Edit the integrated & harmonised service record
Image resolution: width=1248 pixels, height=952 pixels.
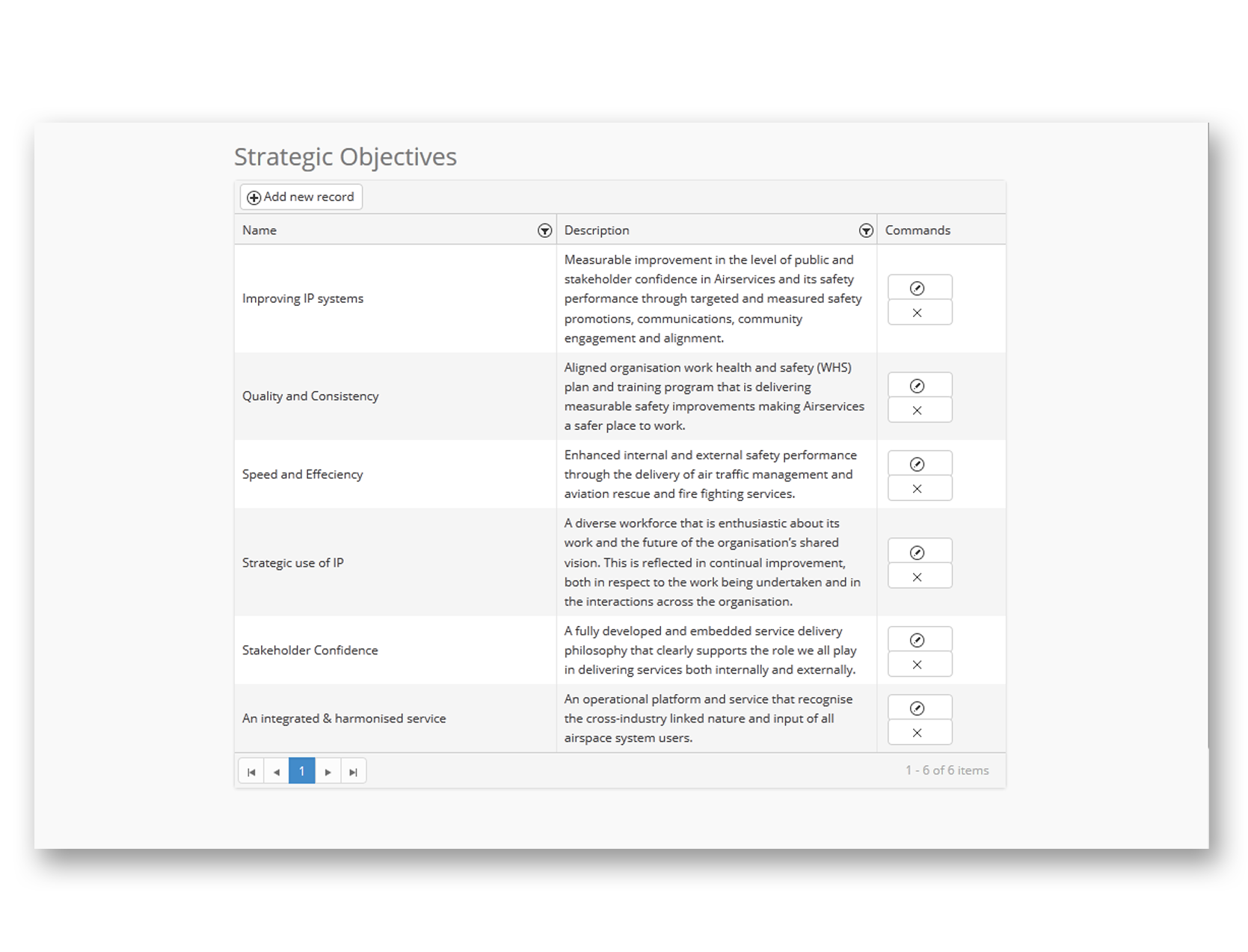click(x=919, y=708)
